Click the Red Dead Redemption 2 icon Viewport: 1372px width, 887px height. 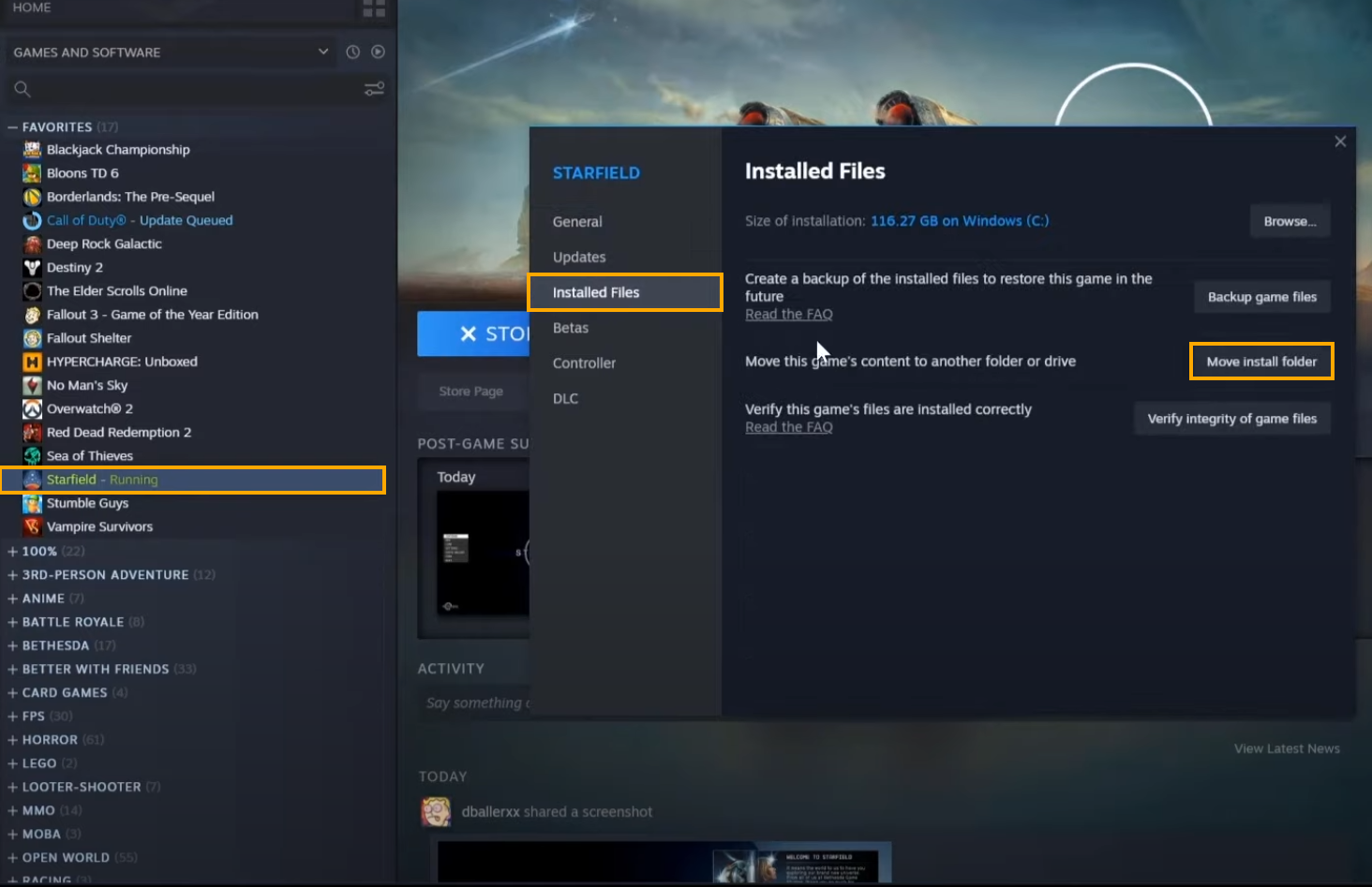tap(32, 433)
